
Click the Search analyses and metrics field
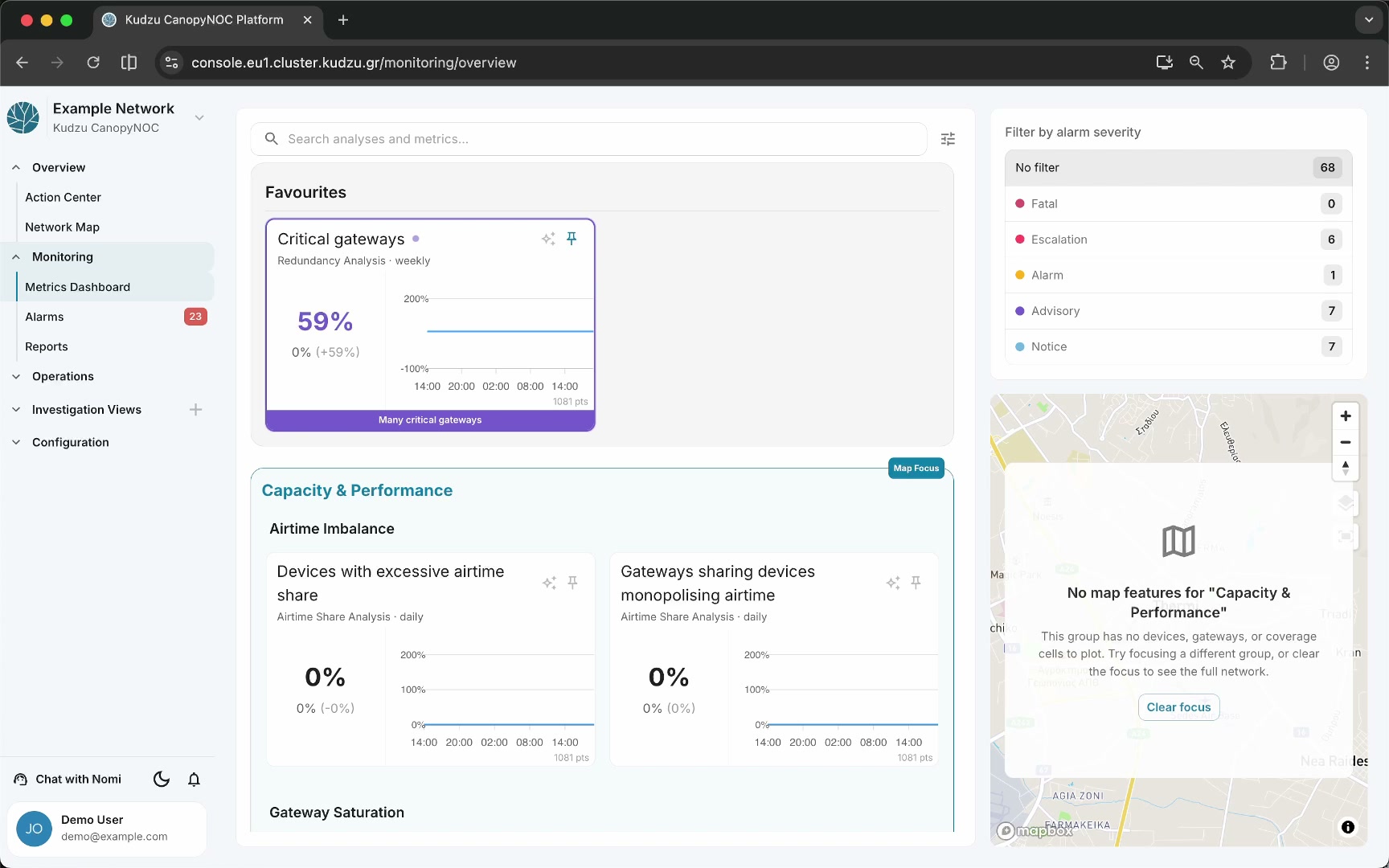click(589, 139)
